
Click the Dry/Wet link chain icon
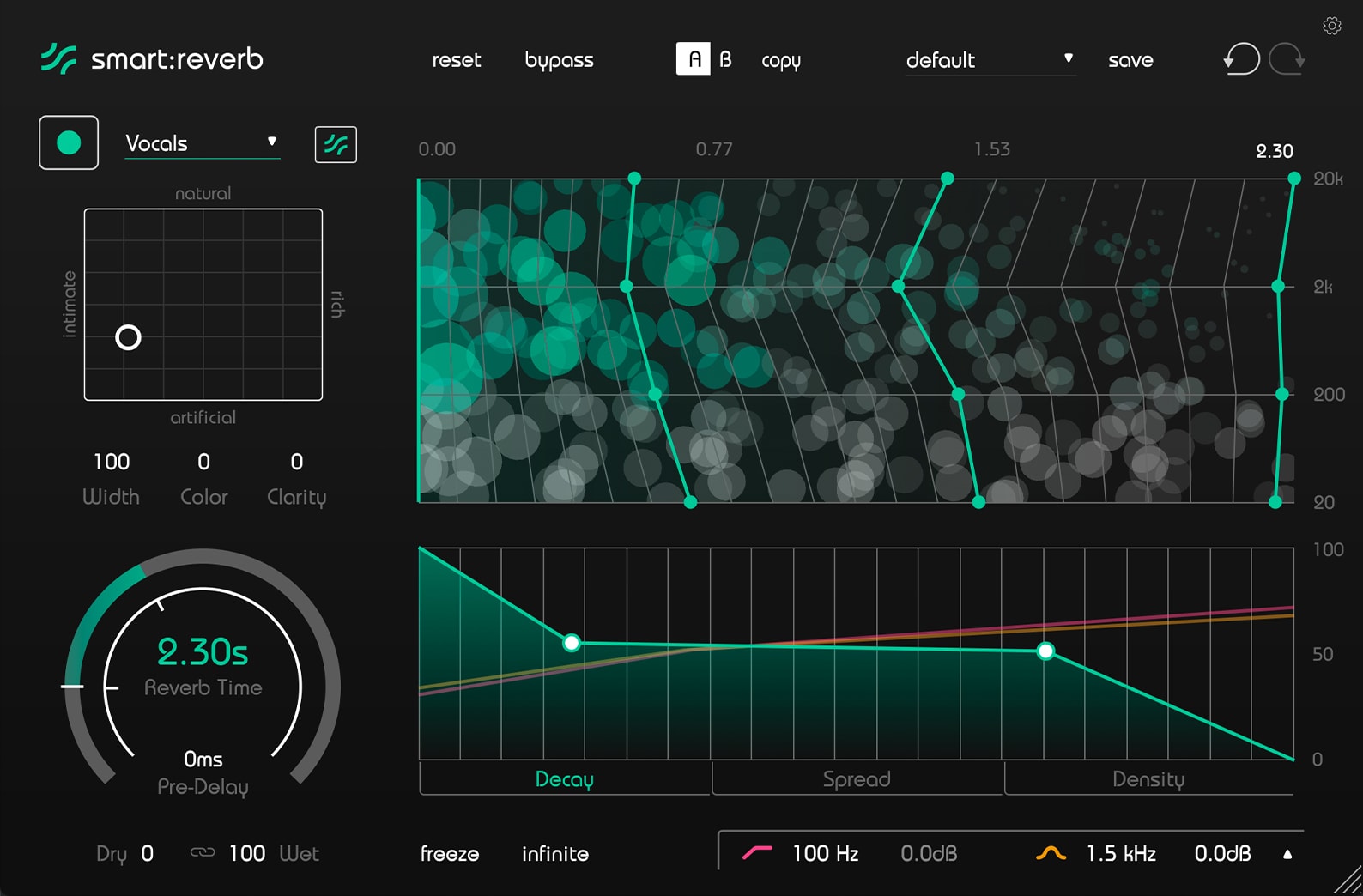point(203,852)
